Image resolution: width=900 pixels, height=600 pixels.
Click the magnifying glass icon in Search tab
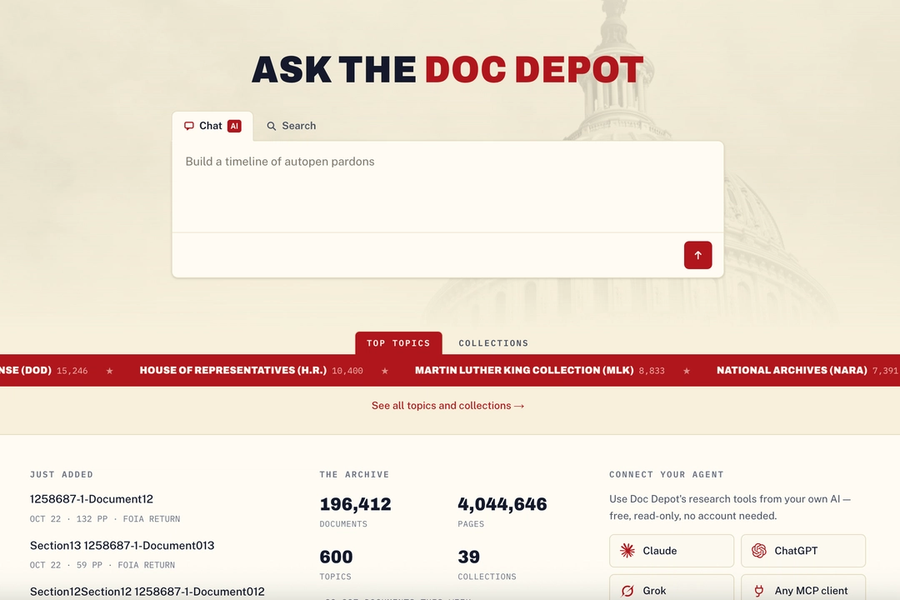click(271, 126)
